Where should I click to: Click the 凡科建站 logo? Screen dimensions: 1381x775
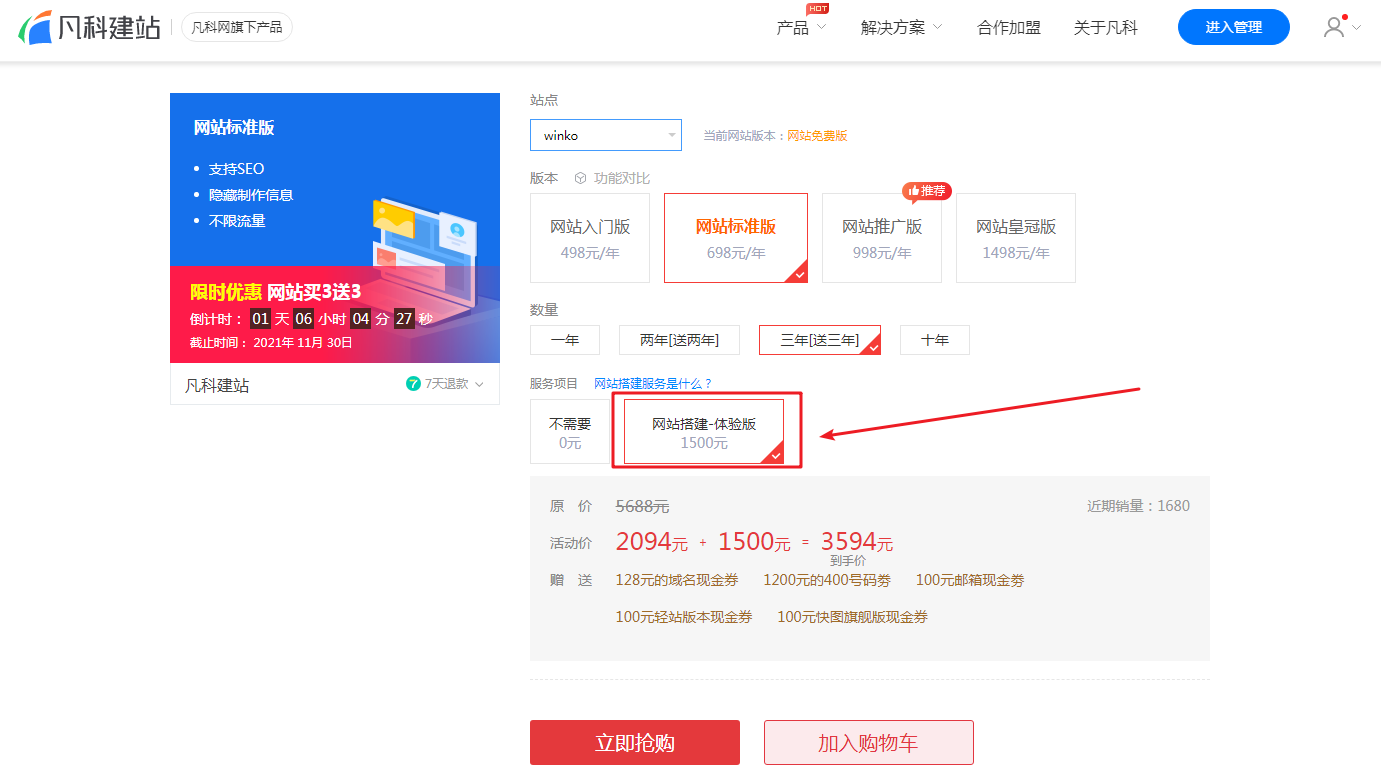[x=89, y=27]
